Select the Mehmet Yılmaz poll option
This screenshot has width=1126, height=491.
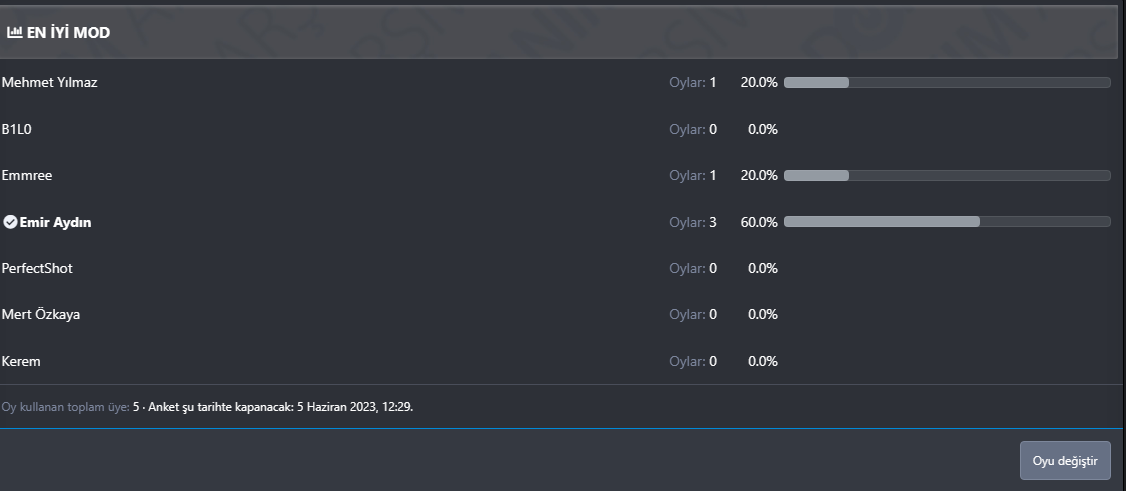coord(49,82)
